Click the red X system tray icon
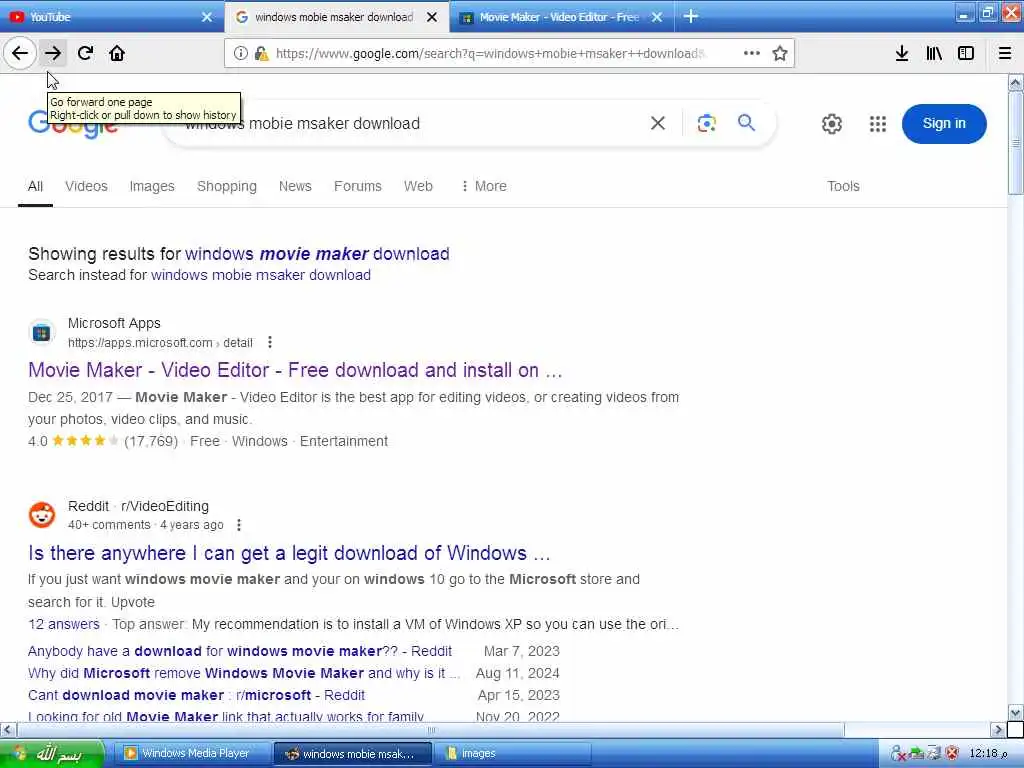This screenshot has width=1024, height=768. click(x=952, y=754)
